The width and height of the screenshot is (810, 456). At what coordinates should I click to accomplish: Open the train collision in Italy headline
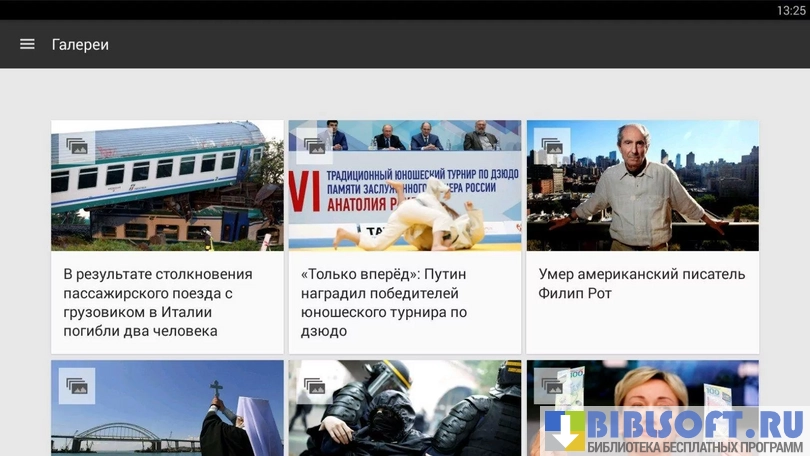(x=158, y=302)
